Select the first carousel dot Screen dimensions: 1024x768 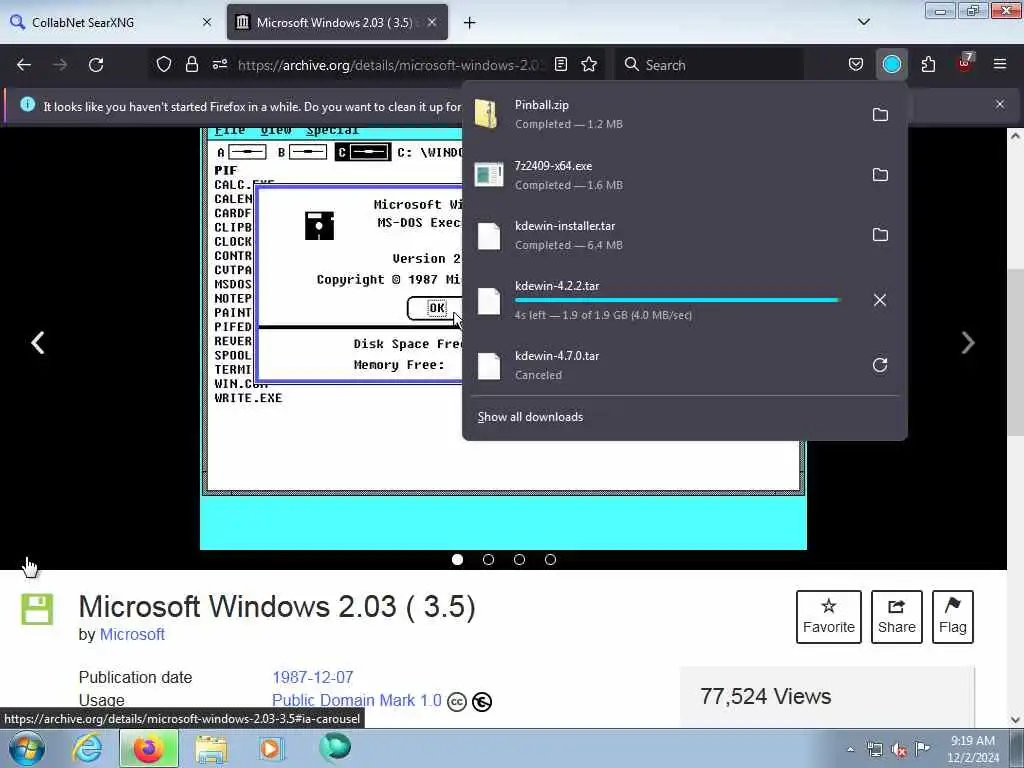pos(457,560)
